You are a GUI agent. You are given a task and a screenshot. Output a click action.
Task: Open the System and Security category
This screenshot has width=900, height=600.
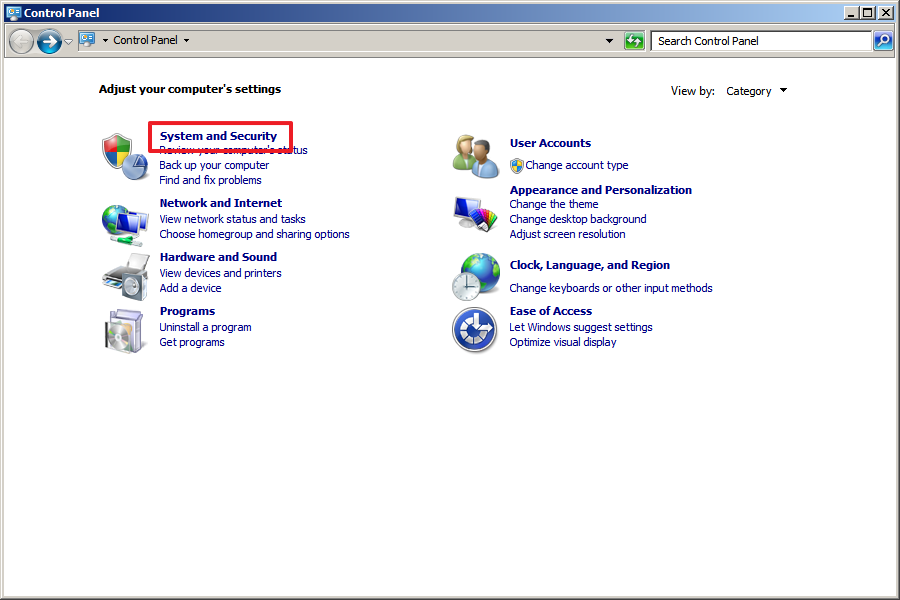click(x=218, y=136)
